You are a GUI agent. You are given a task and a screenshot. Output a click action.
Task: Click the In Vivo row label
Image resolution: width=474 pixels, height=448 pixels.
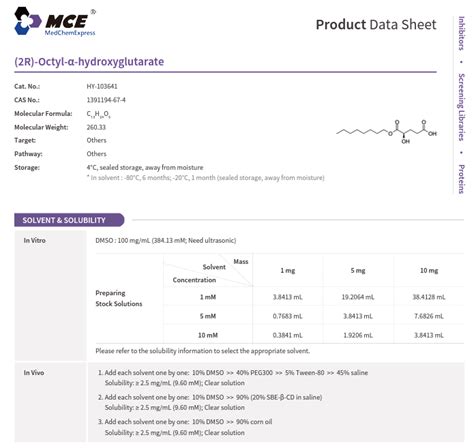[34, 373]
